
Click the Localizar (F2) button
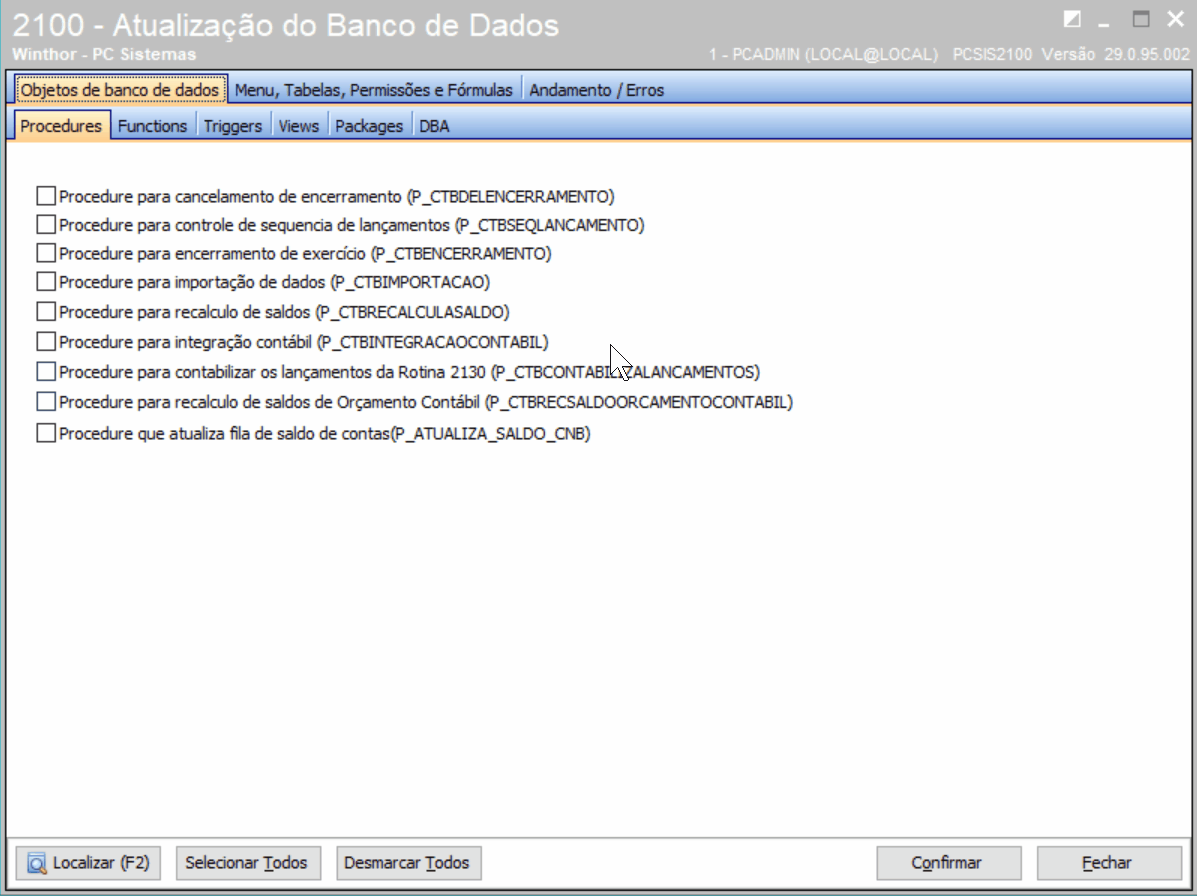tap(89, 862)
